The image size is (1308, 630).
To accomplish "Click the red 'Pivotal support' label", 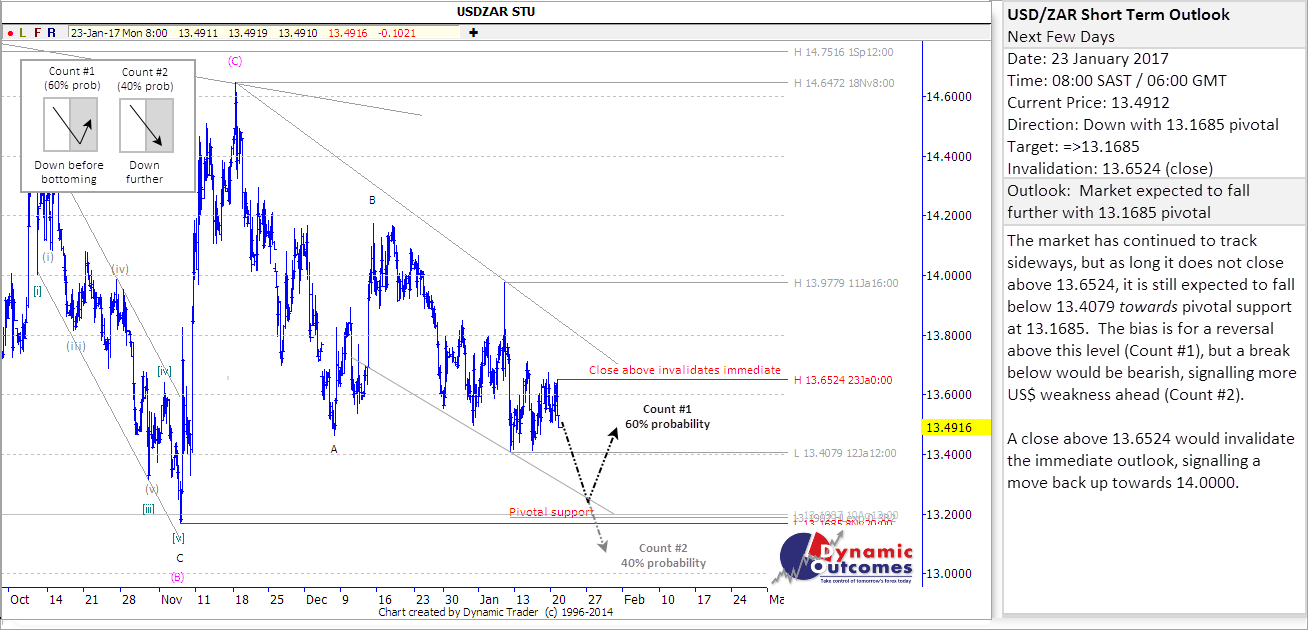I will (x=551, y=512).
